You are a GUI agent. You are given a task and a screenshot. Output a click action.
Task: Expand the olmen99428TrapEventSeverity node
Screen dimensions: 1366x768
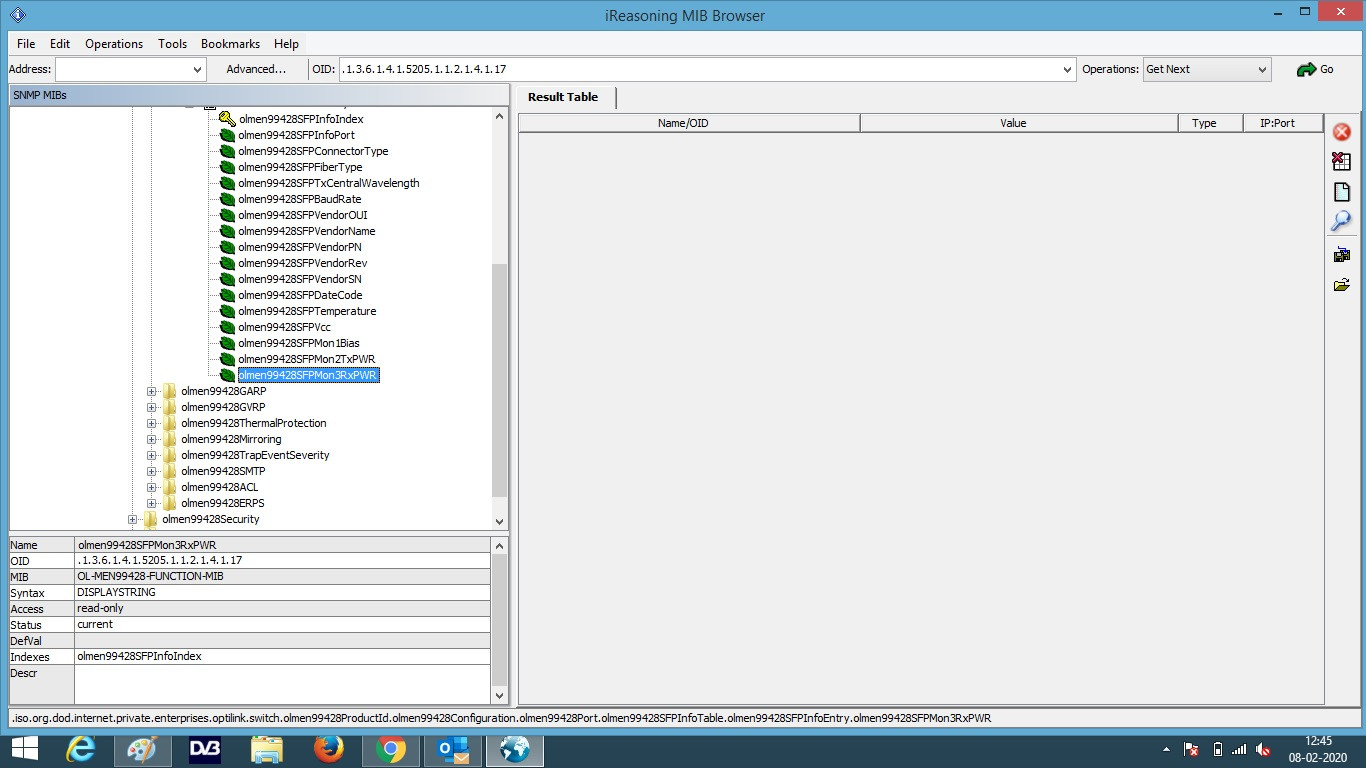[152, 455]
